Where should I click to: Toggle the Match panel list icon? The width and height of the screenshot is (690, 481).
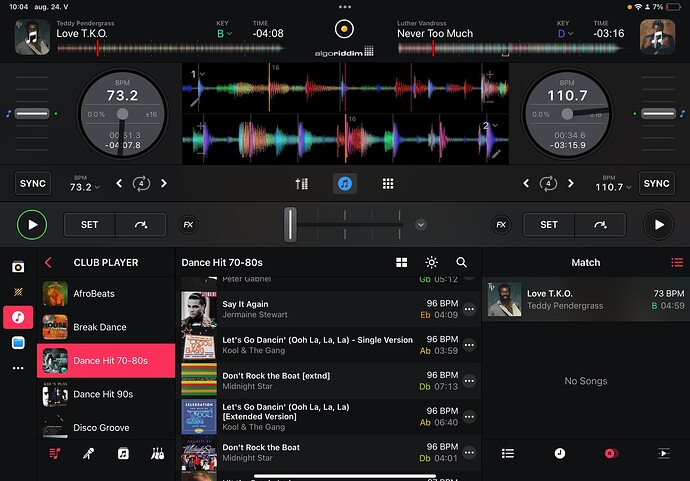pos(677,263)
